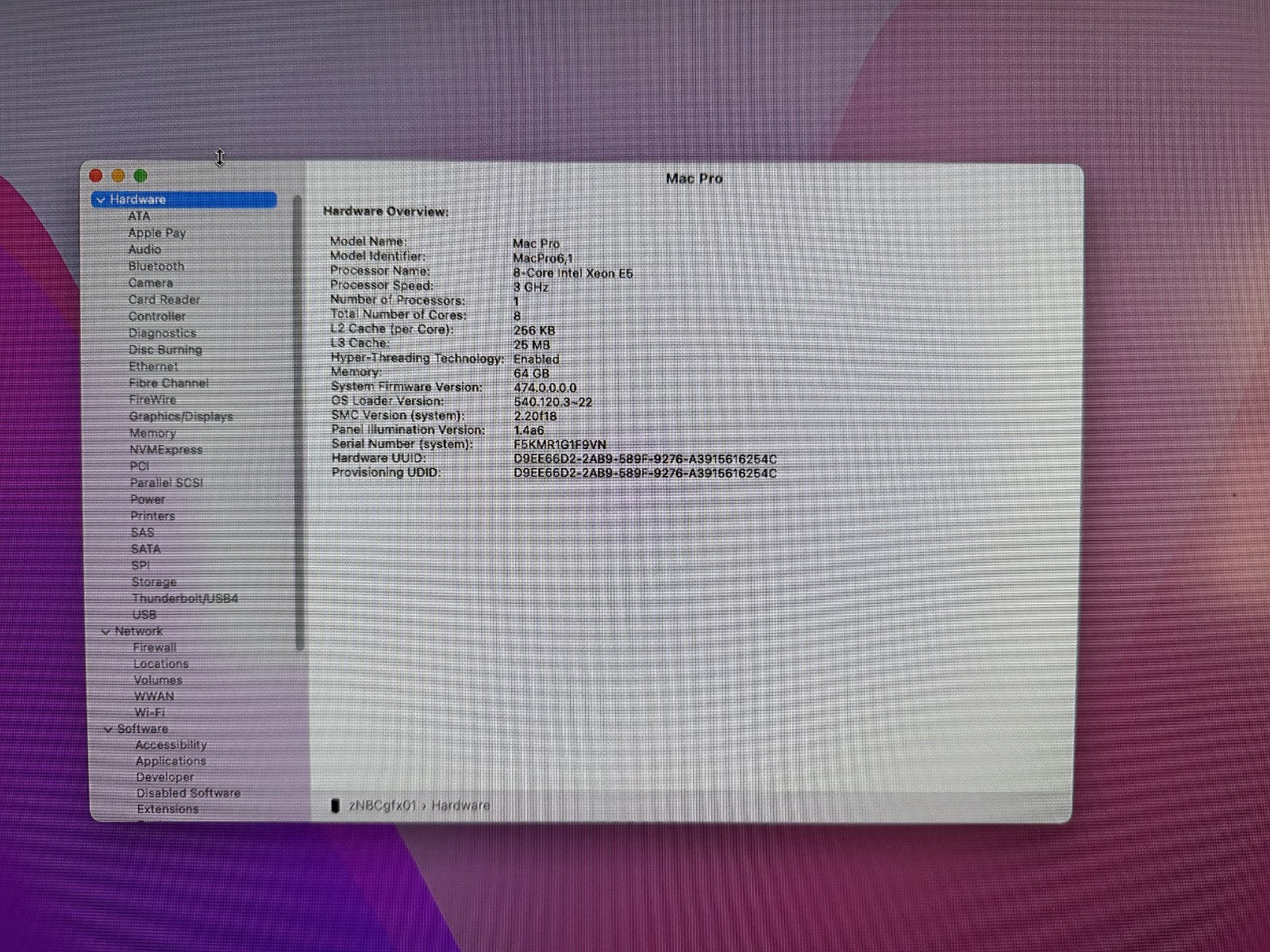
Task: Select WWAN under Network
Action: point(154,697)
